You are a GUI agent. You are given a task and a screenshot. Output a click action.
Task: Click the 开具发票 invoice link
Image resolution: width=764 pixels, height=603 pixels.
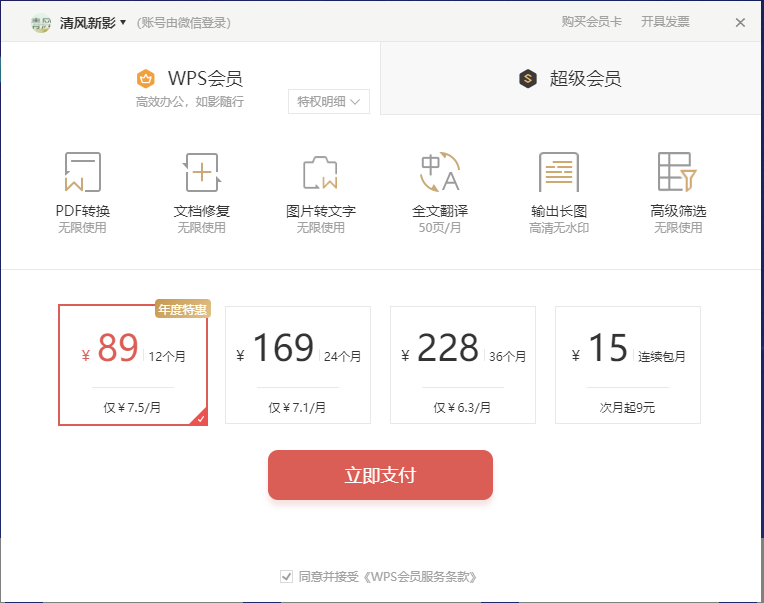[x=665, y=22]
